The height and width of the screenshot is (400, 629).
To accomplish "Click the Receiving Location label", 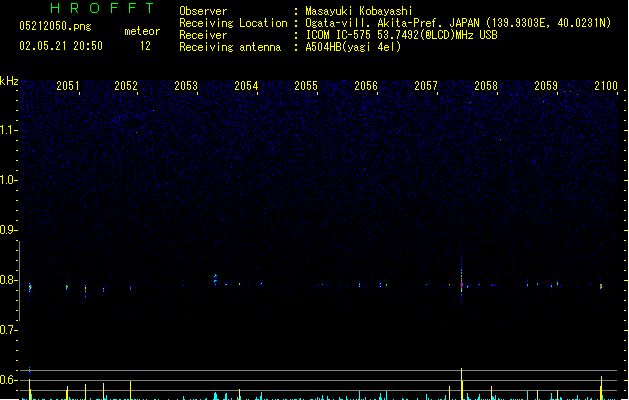I will coord(233,23).
